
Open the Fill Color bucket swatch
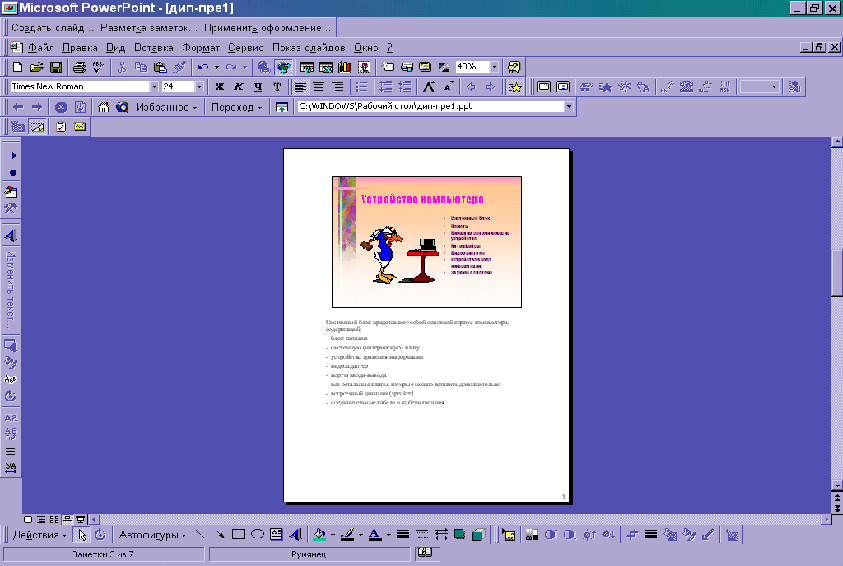(x=319, y=535)
